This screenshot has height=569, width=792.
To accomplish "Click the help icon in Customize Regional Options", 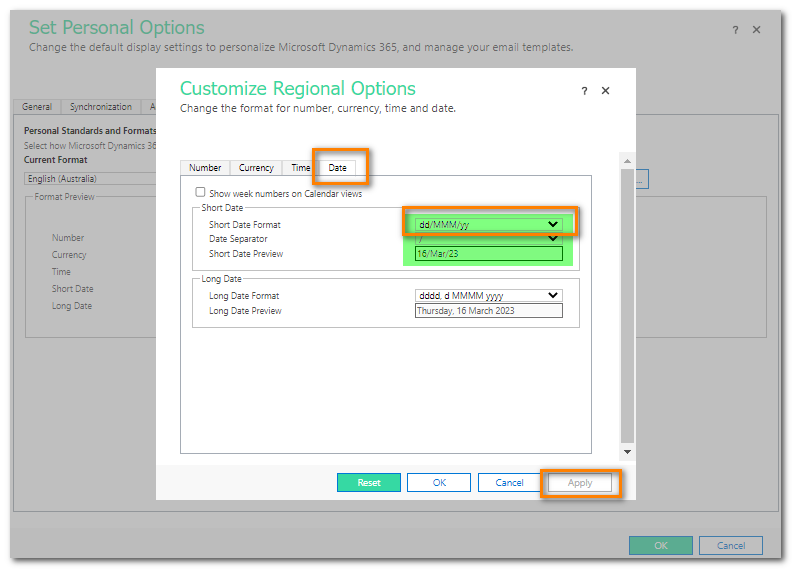I will click(x=584, y=91).
